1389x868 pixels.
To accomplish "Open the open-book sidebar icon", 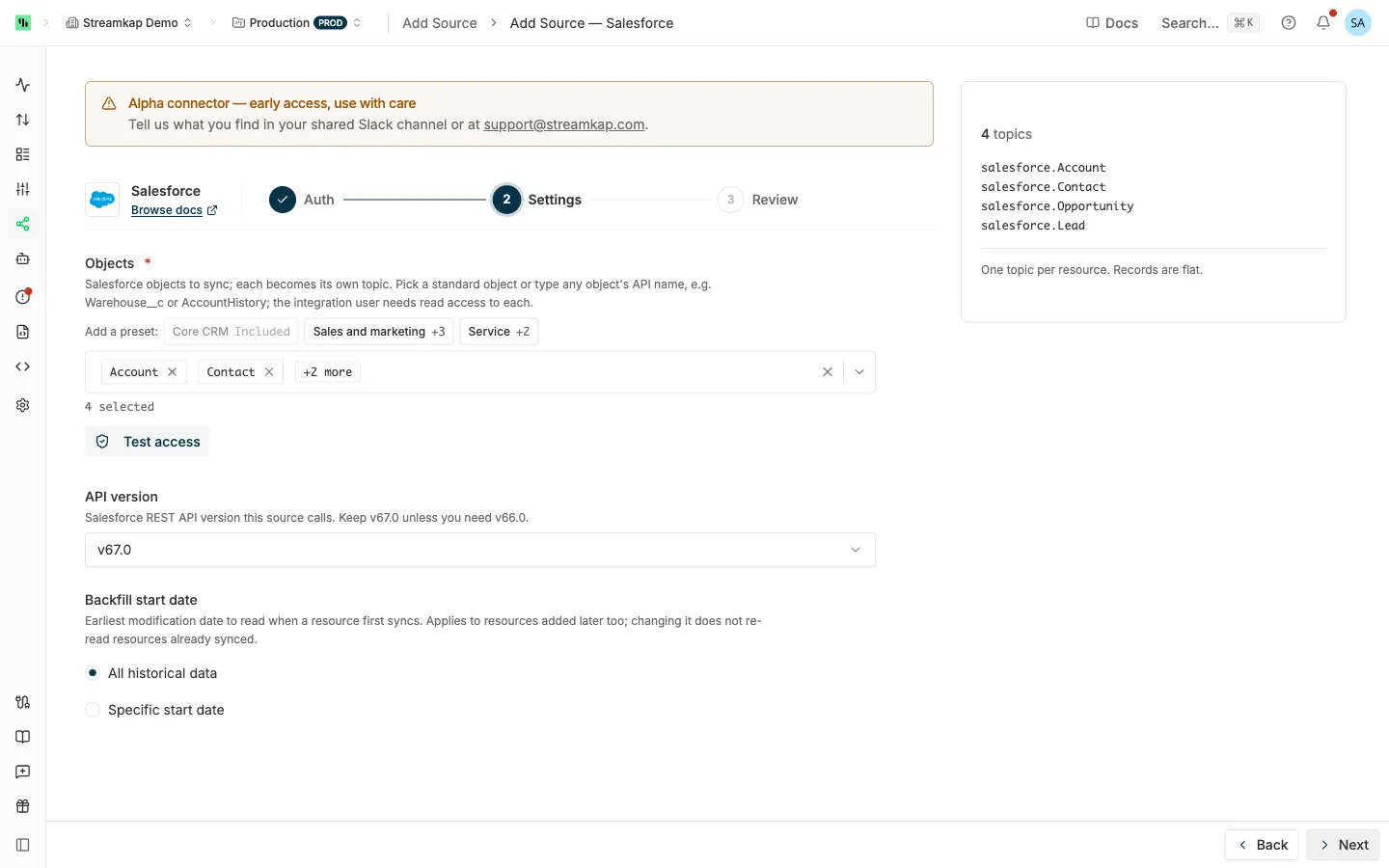I will (23, 737).
